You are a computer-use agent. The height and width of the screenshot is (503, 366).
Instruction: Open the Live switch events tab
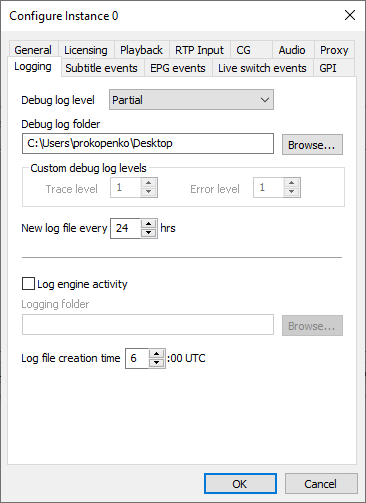pyautogui.click(x=262, y=68)
